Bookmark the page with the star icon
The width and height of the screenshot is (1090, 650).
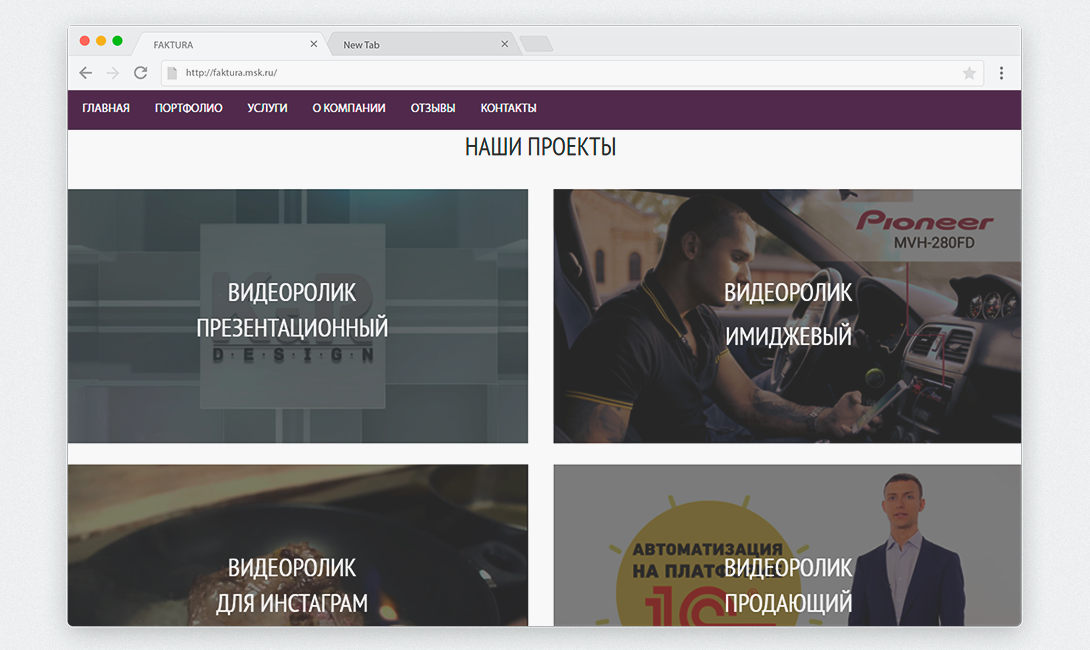coord(969,73)
